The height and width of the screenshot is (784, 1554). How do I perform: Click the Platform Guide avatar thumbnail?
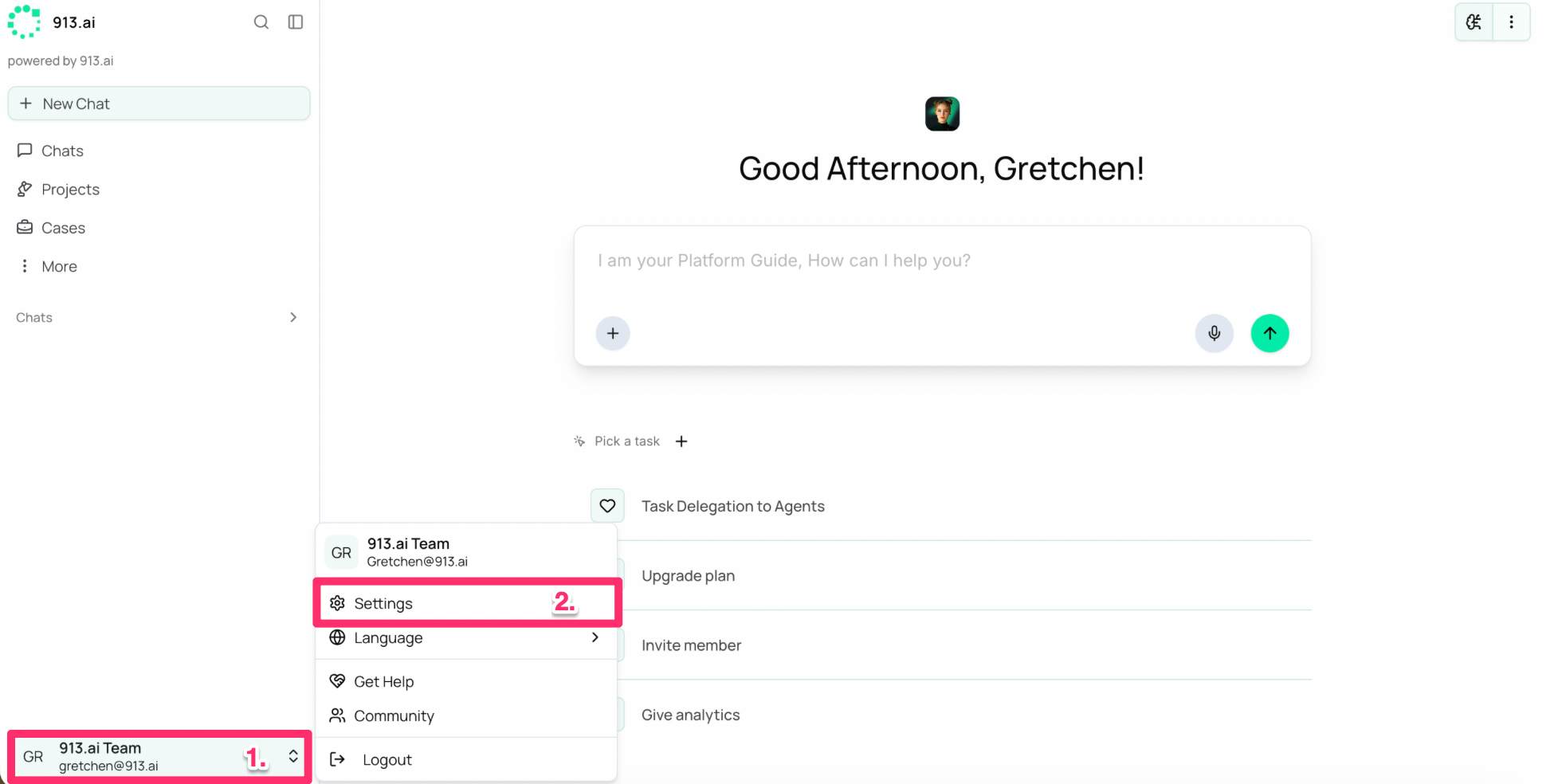tap(942, 114)
